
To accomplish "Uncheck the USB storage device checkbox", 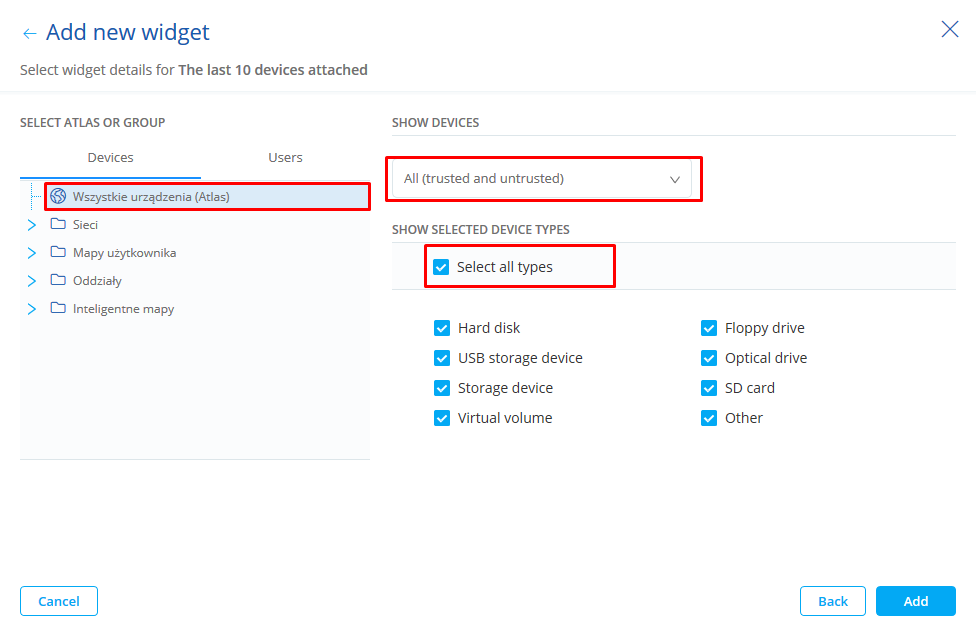I will [442, 358].
